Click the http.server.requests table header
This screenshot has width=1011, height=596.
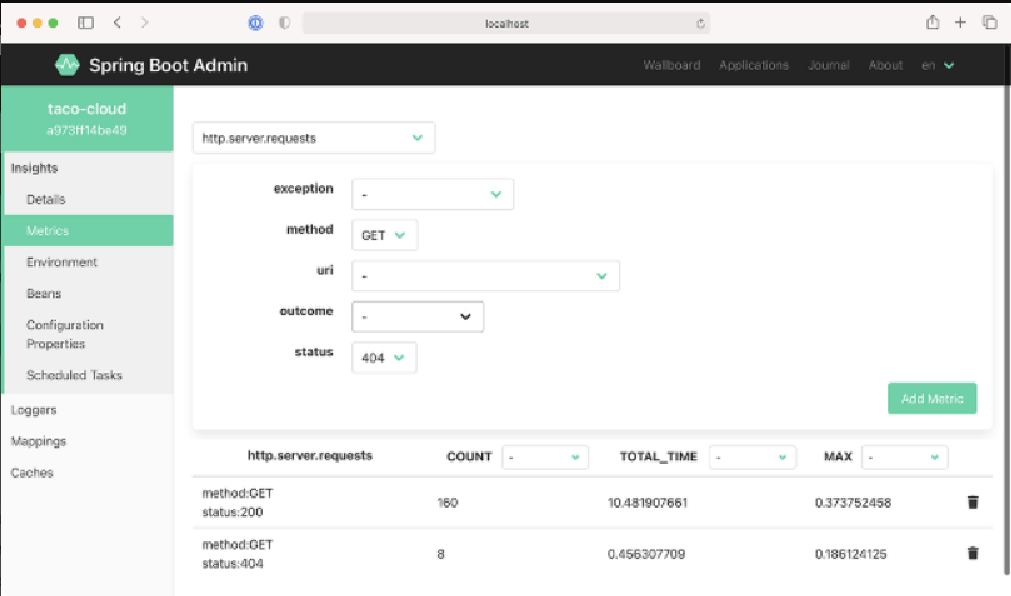click(x=310, y=455)
